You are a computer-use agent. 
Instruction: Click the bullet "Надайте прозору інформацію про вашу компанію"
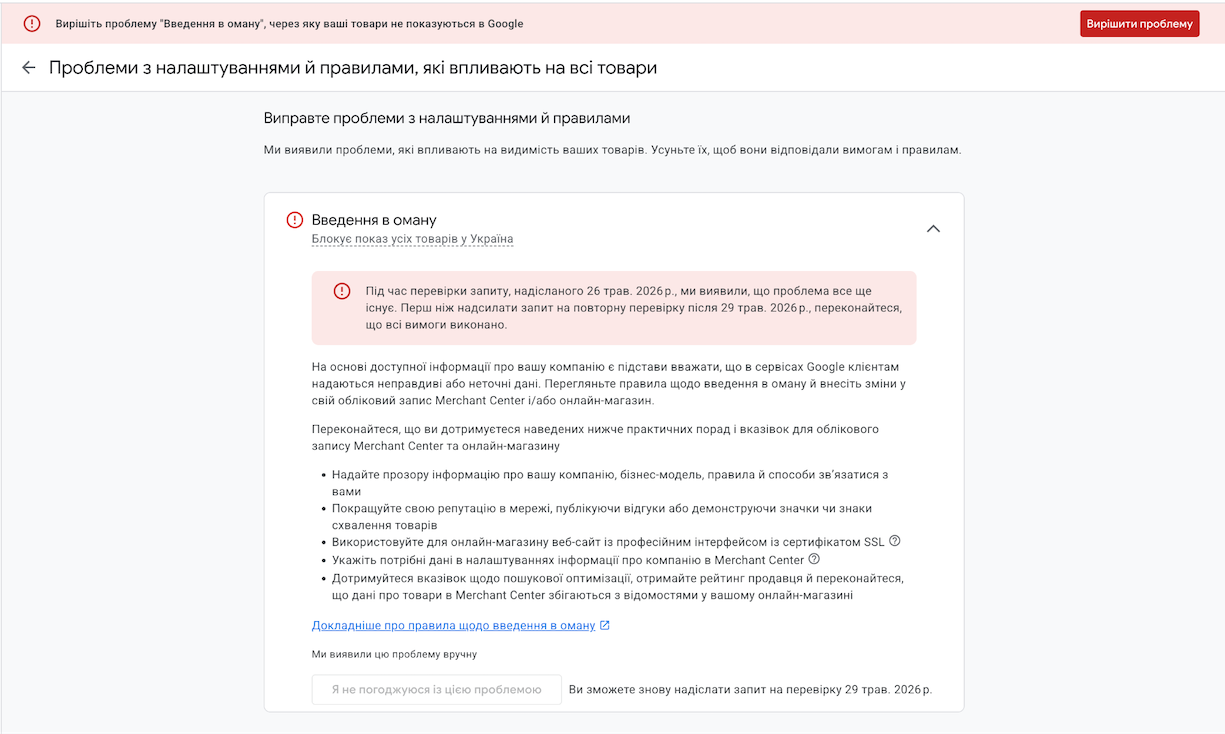point(610,483)
